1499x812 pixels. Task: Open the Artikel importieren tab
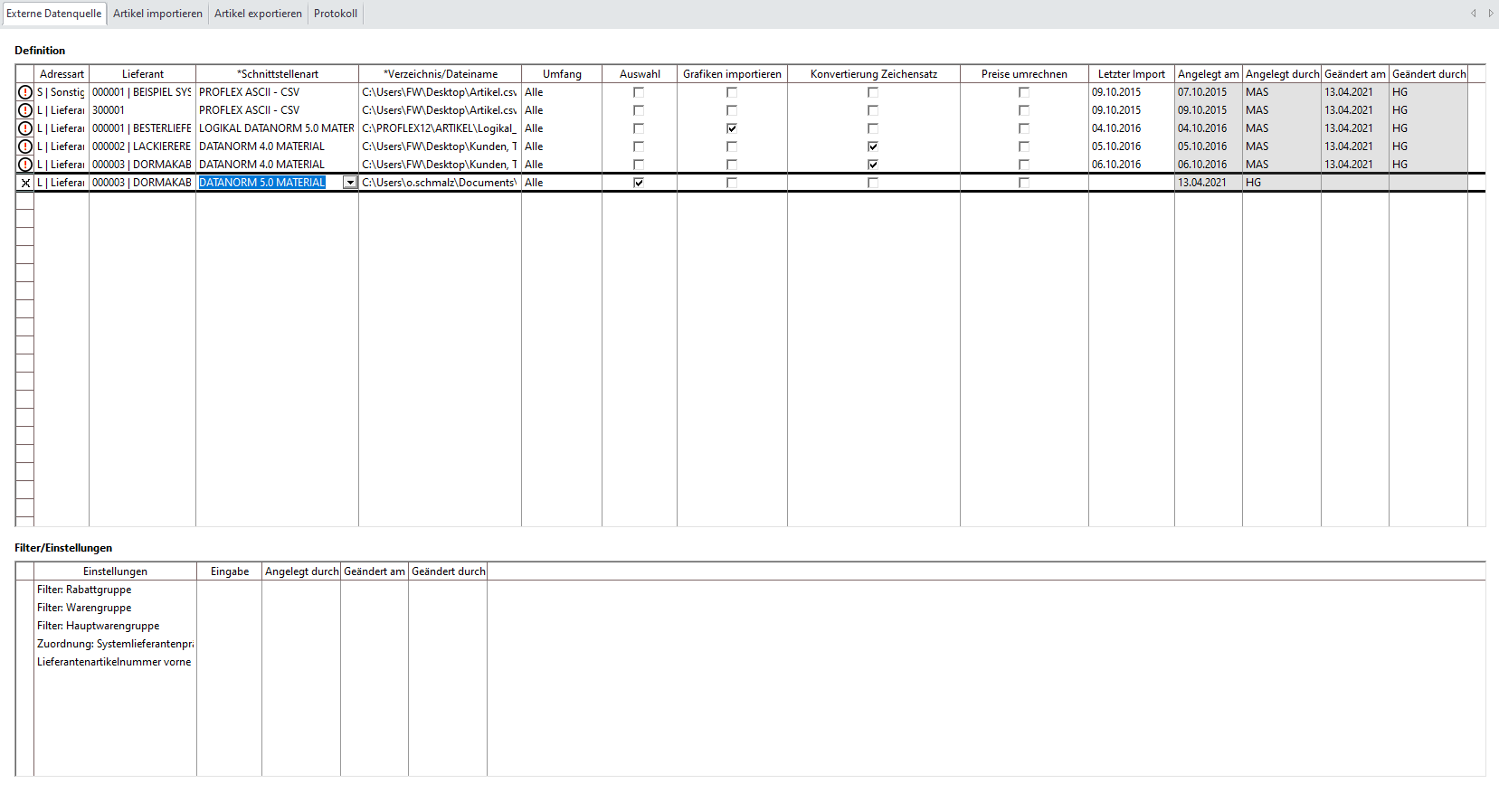coord(157,14)
